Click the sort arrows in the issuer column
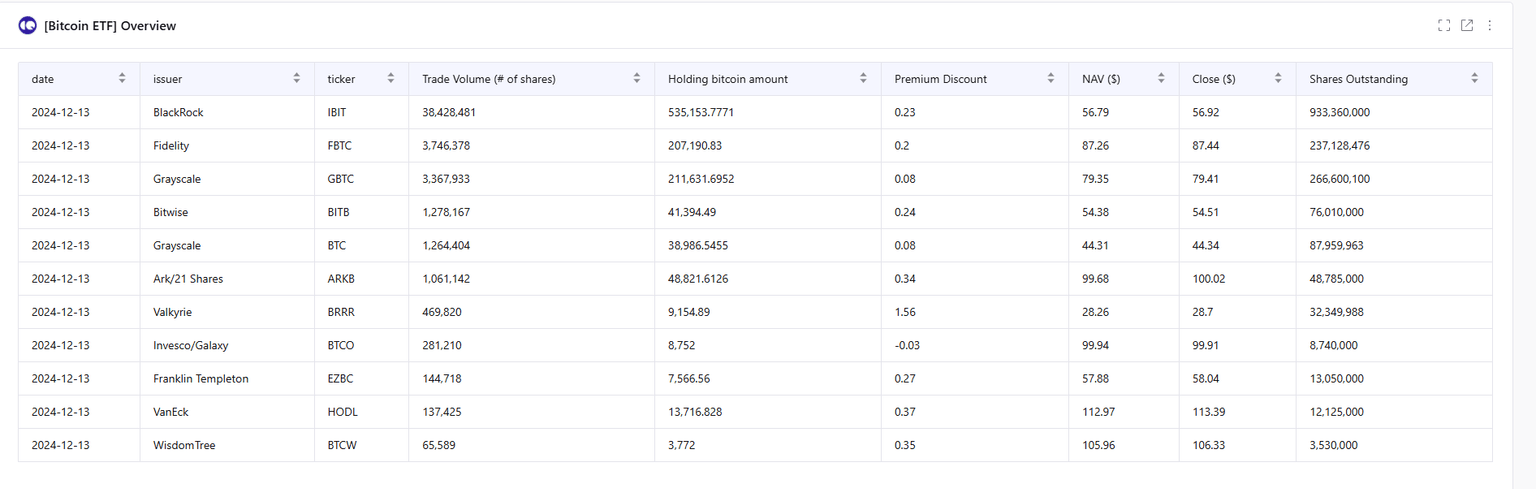1536x489 pixels. coord(297,78)
